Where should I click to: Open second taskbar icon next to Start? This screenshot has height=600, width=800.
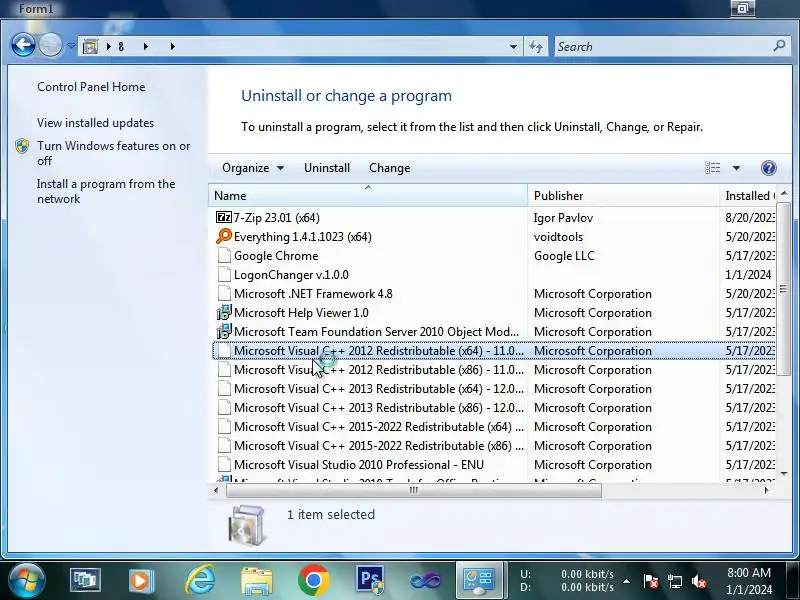[85, 580]
